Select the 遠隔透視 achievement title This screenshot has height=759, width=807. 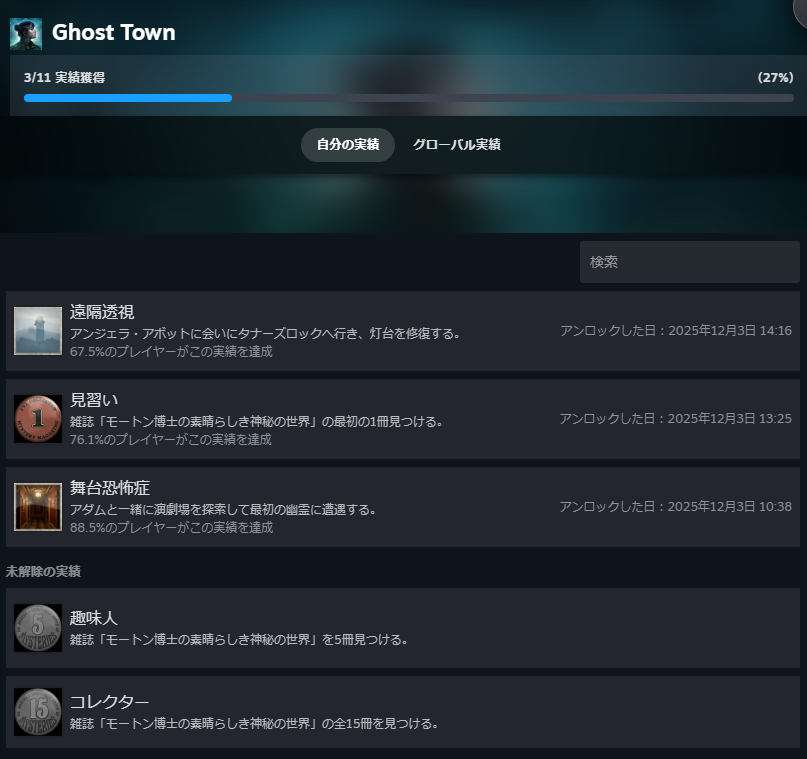click(102, 312)
